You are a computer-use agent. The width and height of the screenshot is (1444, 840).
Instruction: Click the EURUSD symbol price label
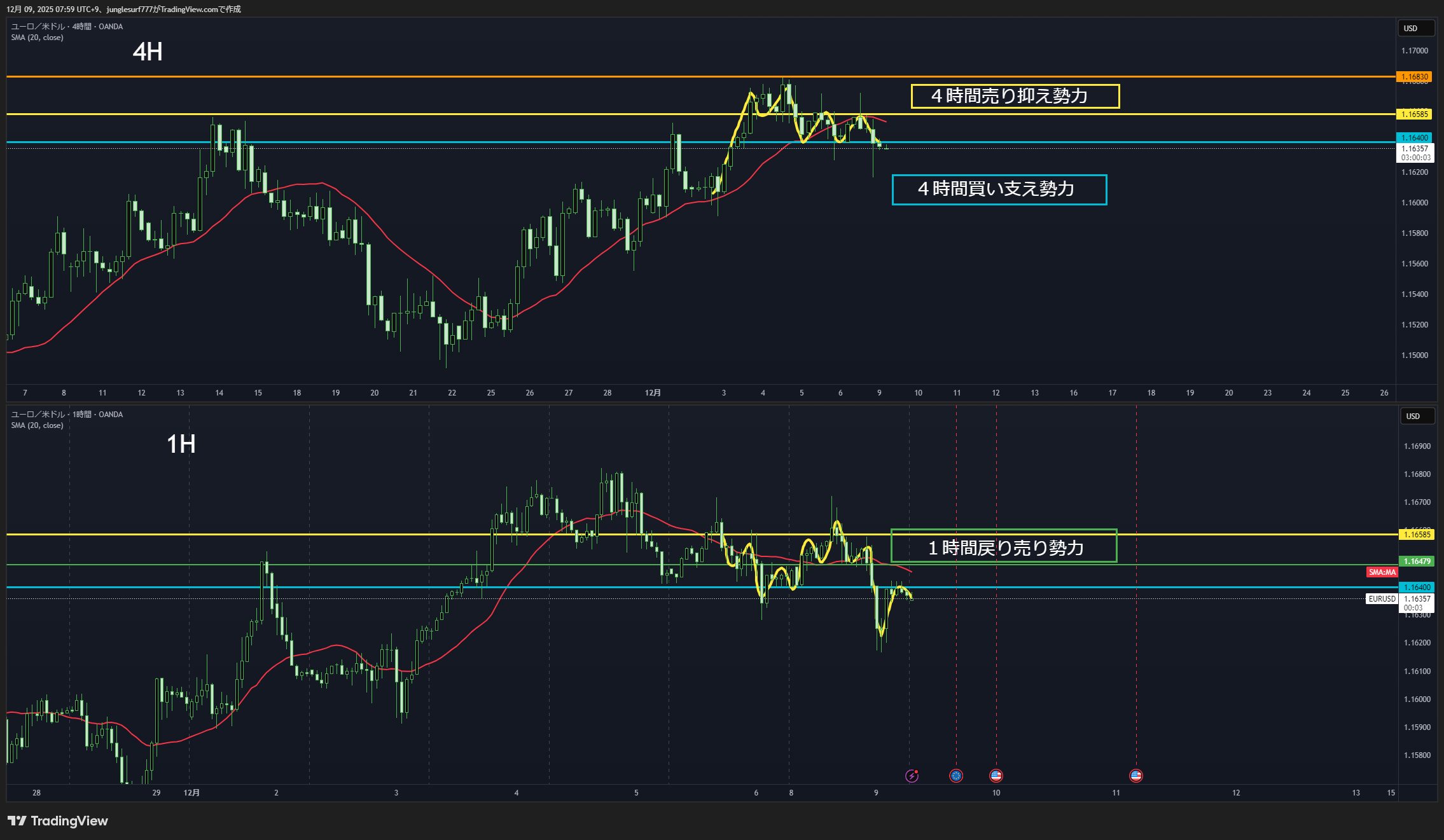click(x=1382, y=599)
